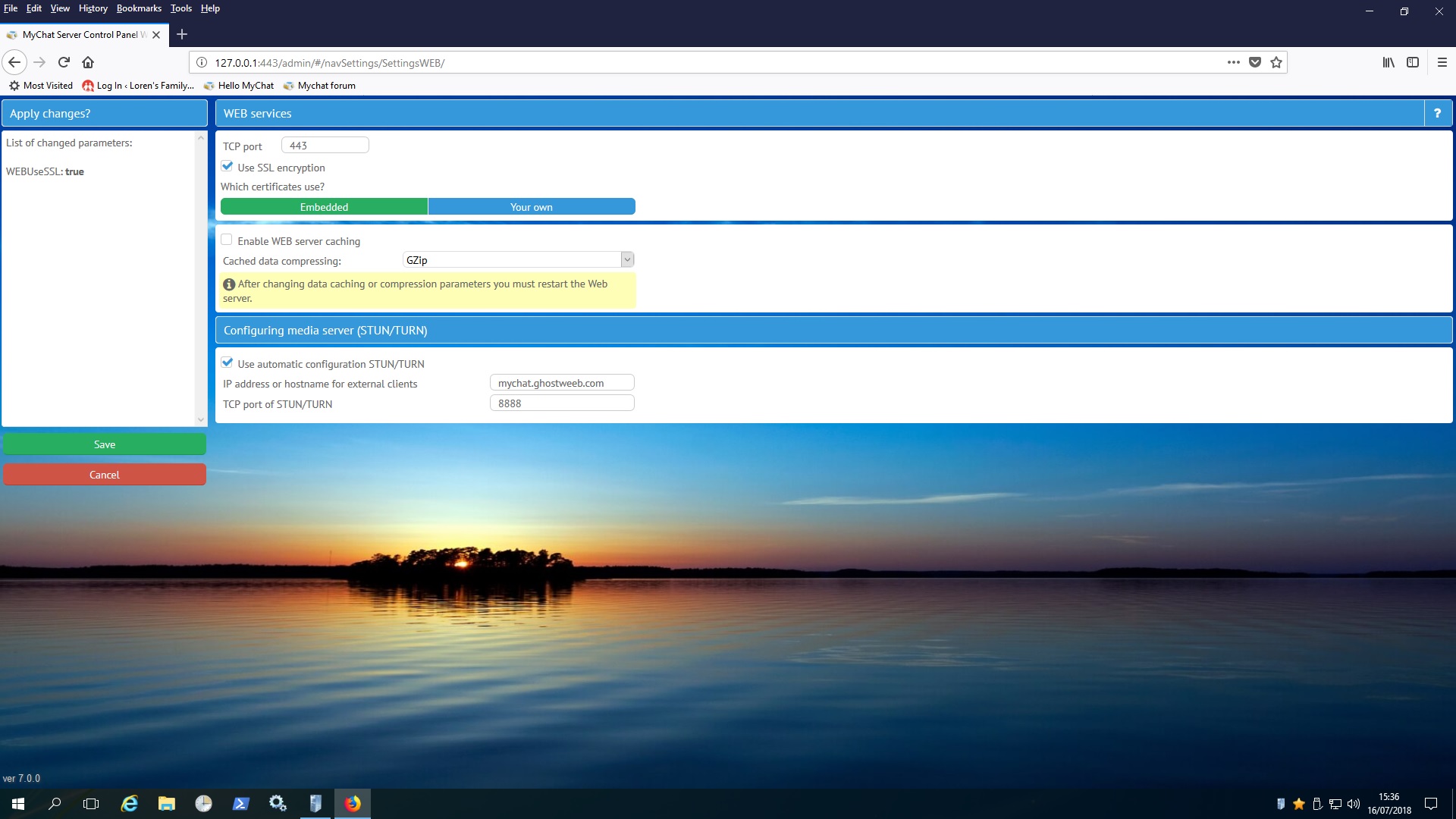The width and height of the screenshot is (1456, 819).
Task: Enable WEB server caching checkbox
Action: (x=227, y=240)
